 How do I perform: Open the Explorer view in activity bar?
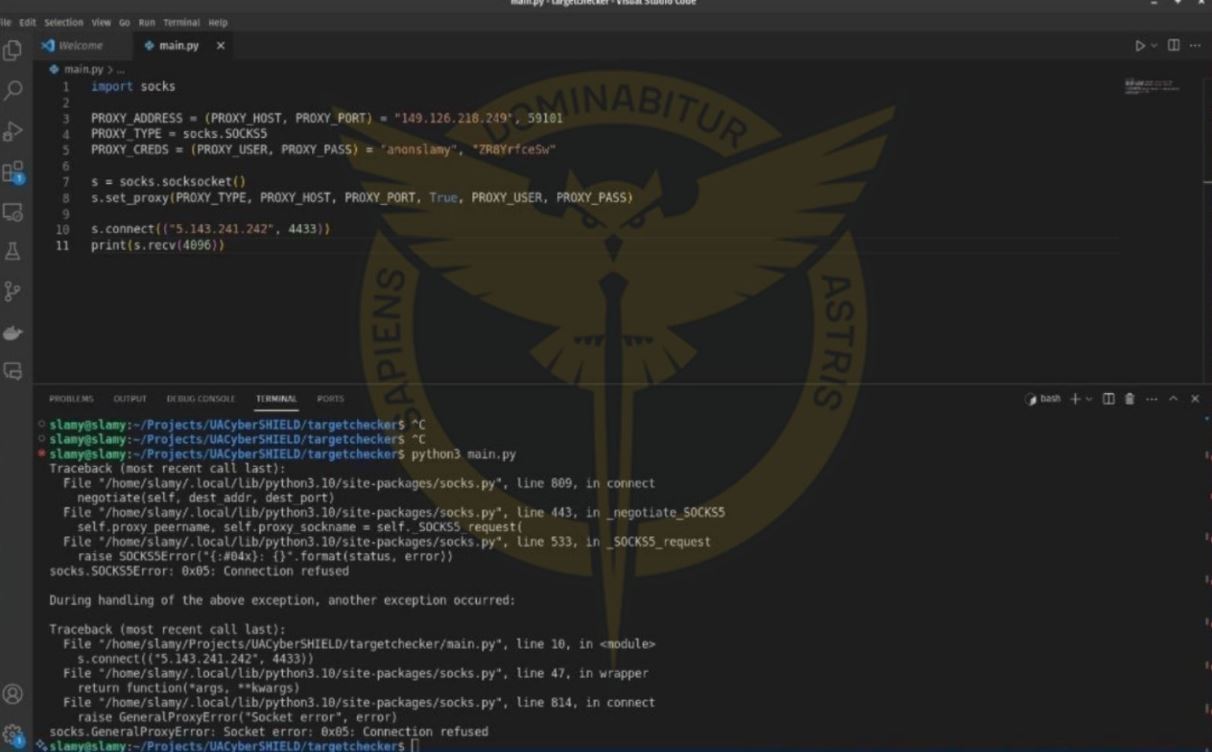tap(13, 50)
